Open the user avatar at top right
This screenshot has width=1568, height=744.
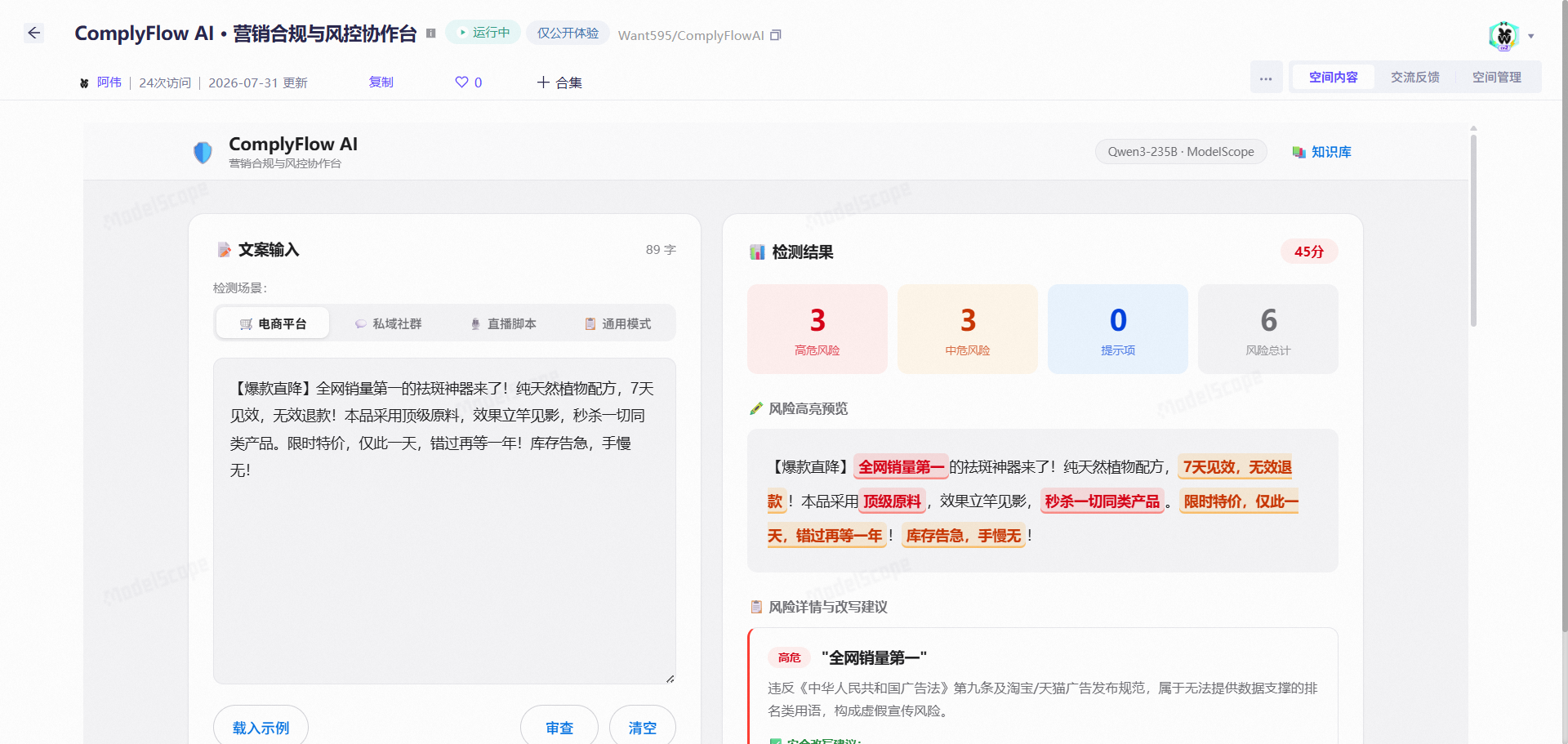[1503, 35]
